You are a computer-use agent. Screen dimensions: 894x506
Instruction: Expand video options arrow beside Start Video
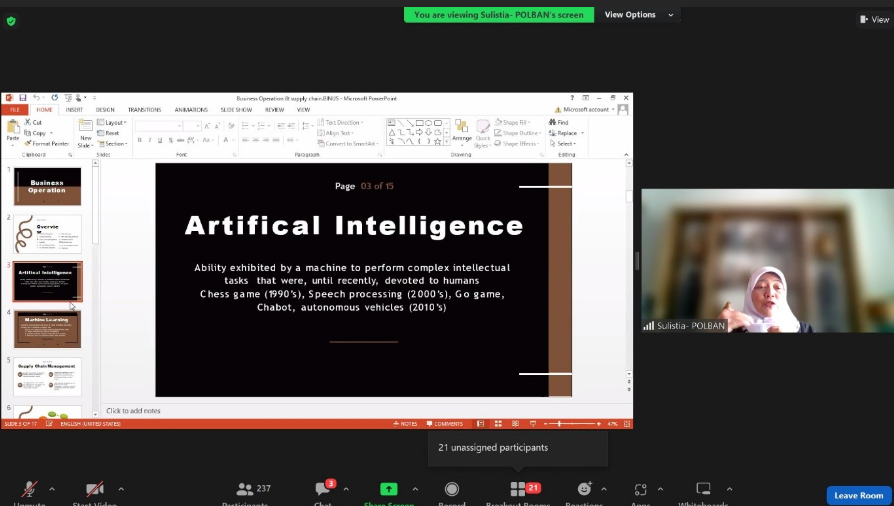[121, 489]
